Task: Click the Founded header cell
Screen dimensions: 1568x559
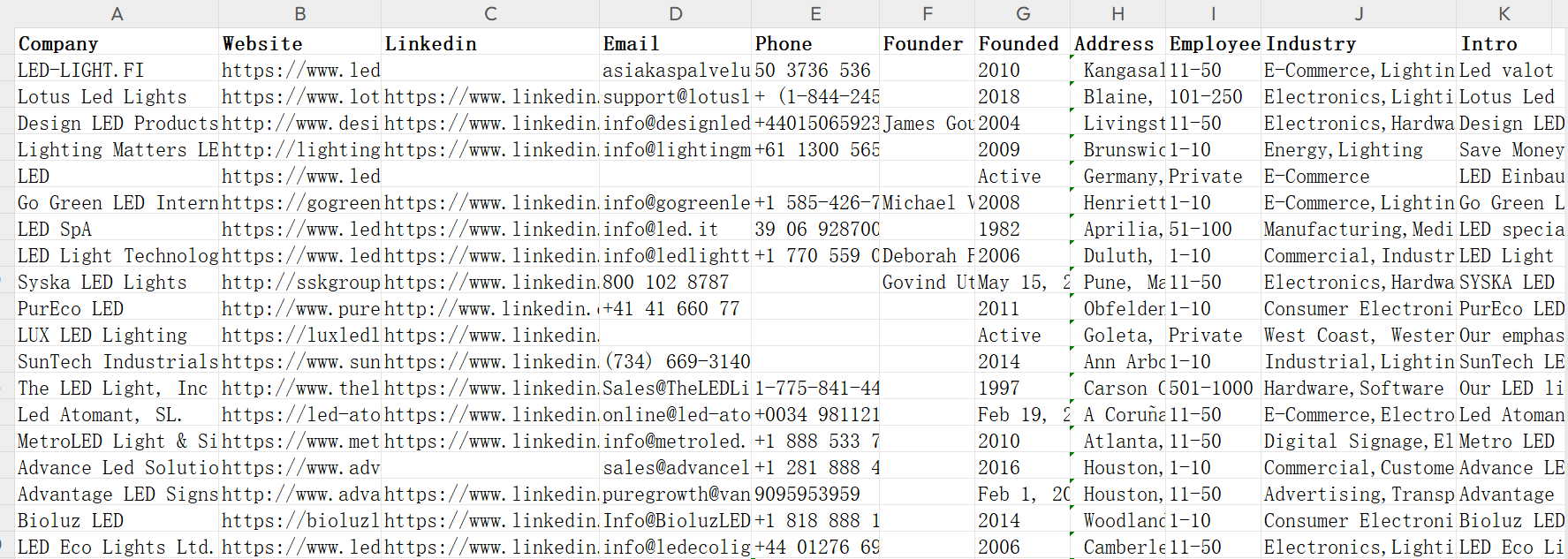Action: click(x=1022, y=43)
